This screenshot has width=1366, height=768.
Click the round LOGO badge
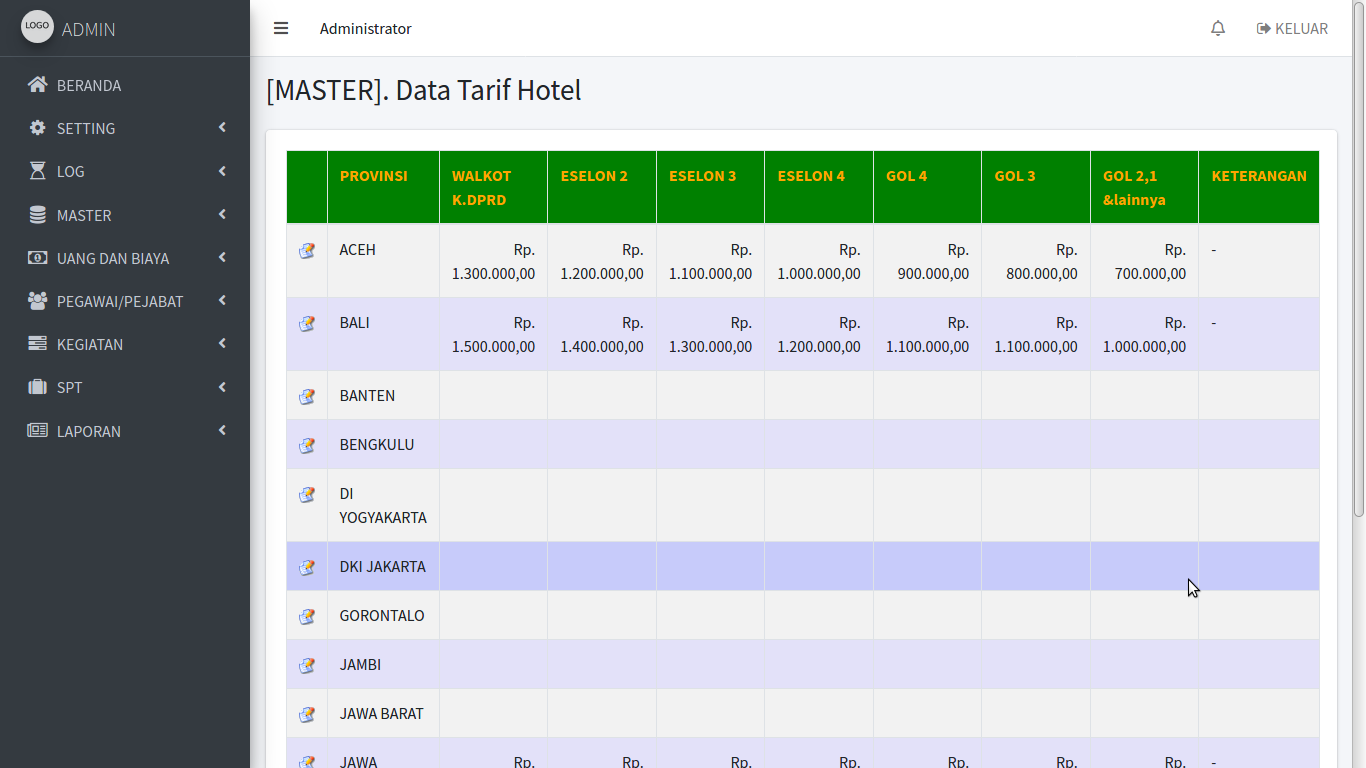point(37,26)
